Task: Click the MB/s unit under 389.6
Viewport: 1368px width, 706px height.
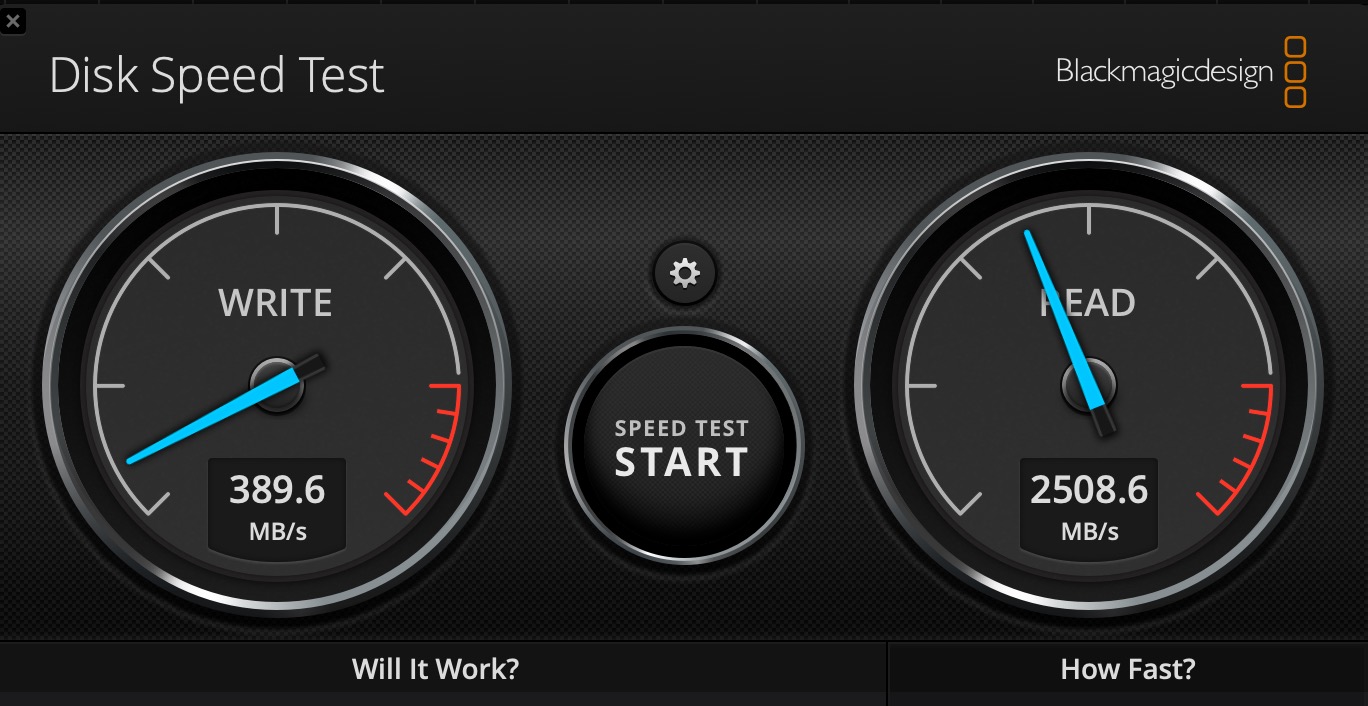Action: click(277, 532)
